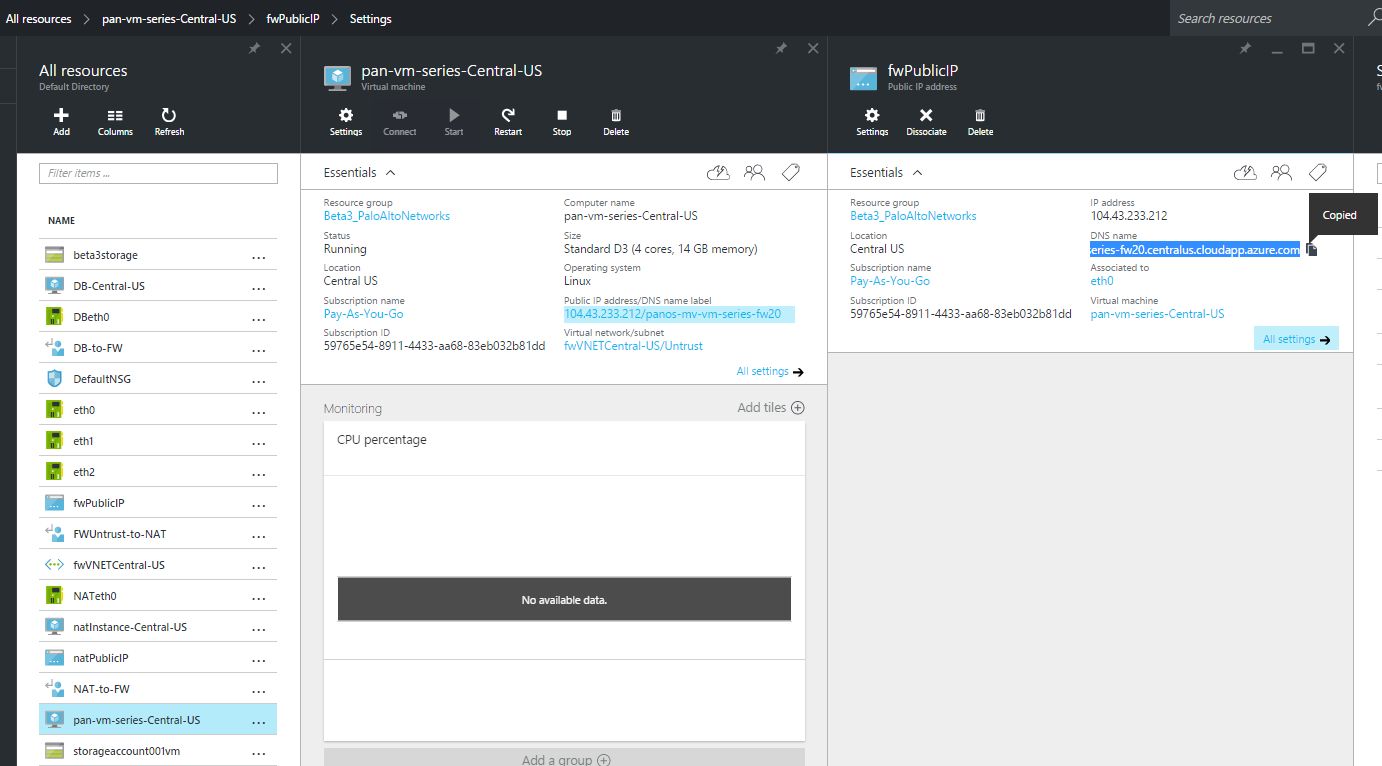Open Beta3_PaloAltoNetworks resource group link in VM blade
This screenshot has height=766, width=1382.
click(x=387, y=216)
